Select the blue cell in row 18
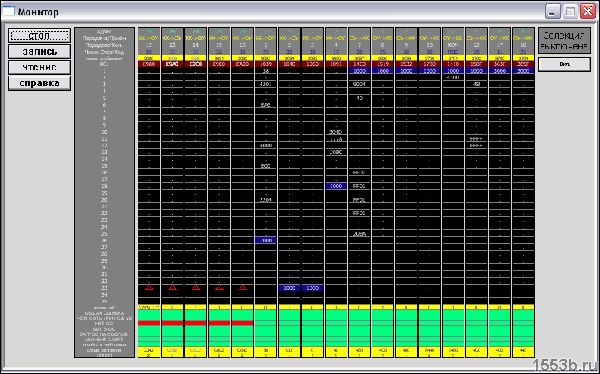Image resolution: width=600 pixels, height=374 pixels. pos(336,186)
